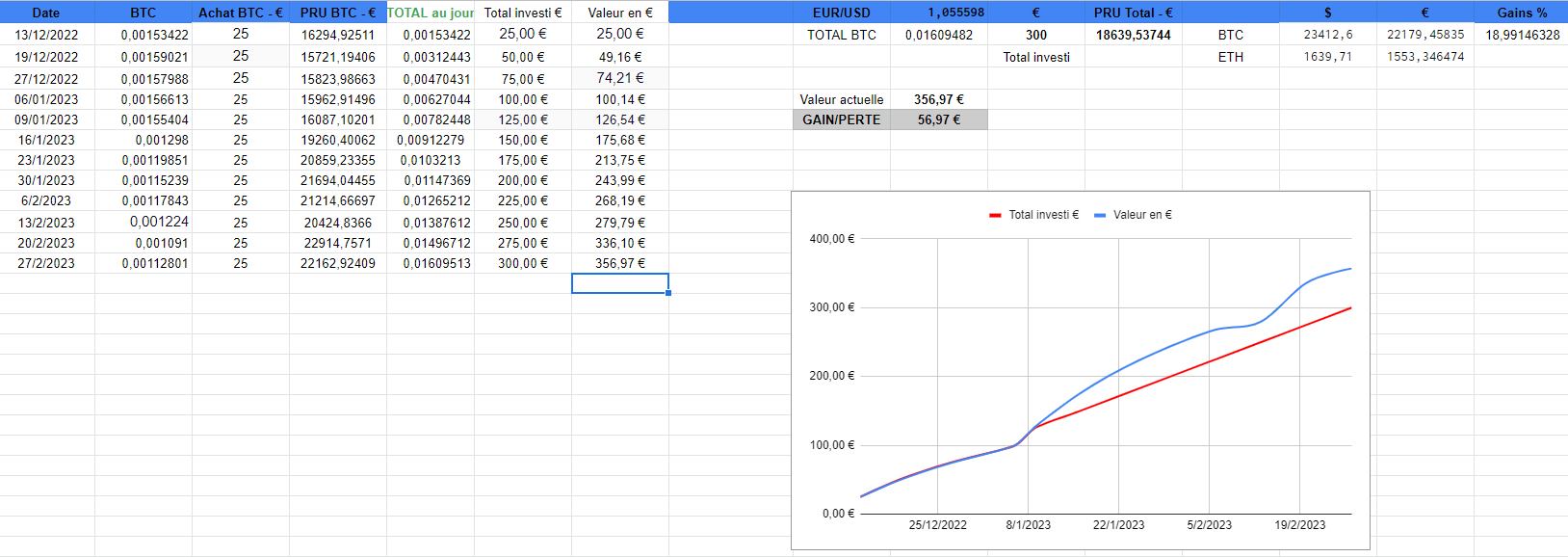Select value cell 126,54 €

620,119
